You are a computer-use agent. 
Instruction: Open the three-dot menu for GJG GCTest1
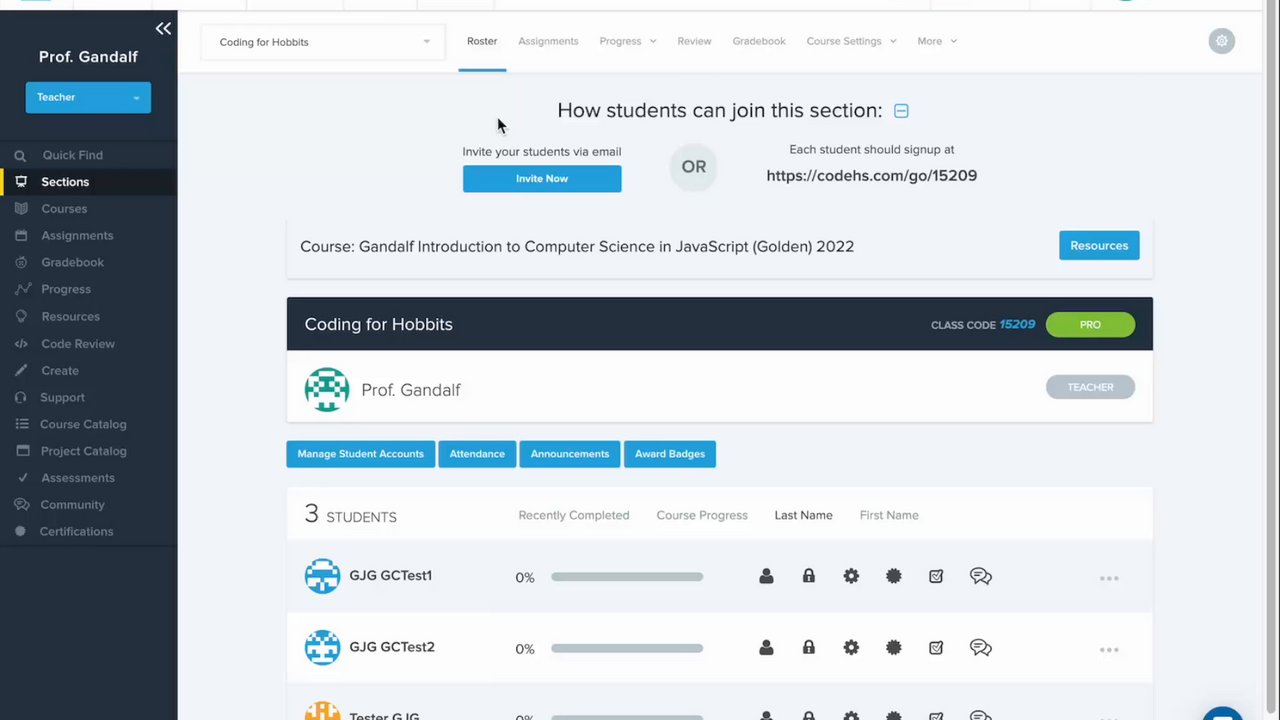click(x=1109, y=578)
